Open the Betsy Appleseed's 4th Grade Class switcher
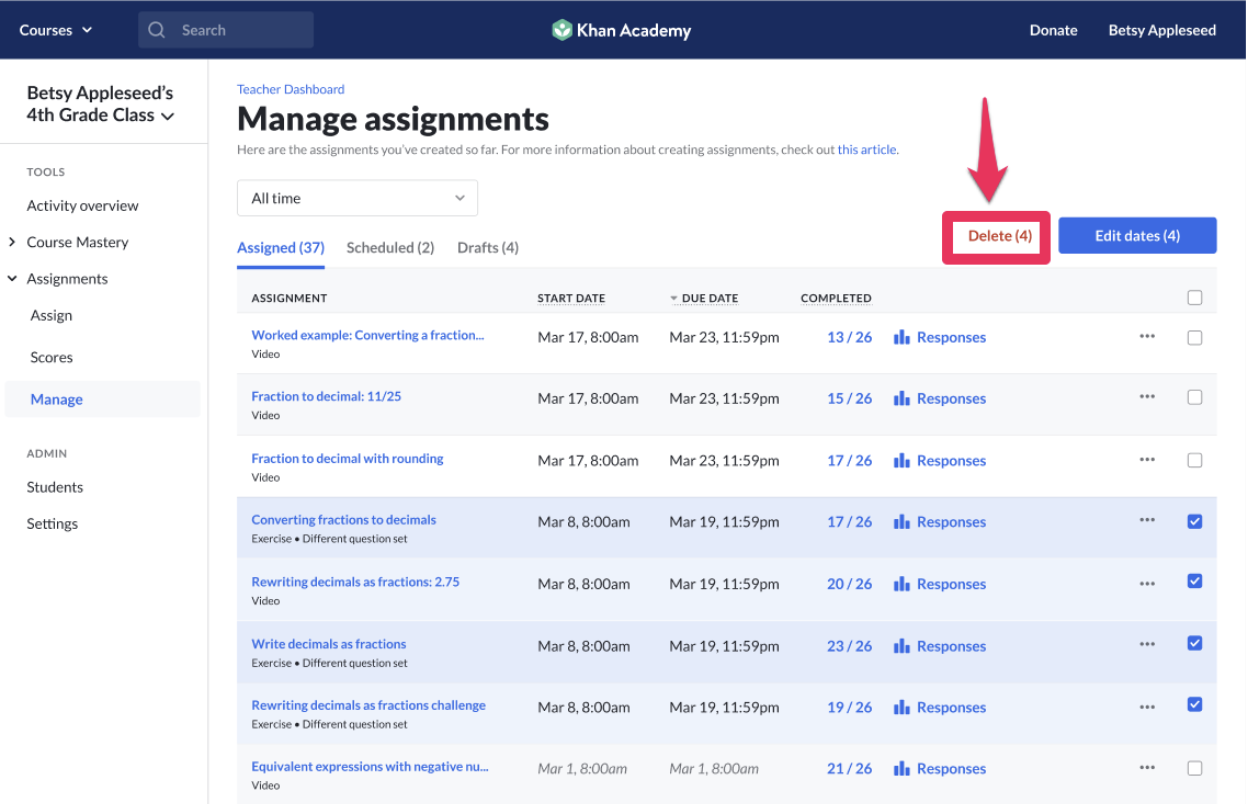The image size is (1246, 804). click(x=100, y=104)
